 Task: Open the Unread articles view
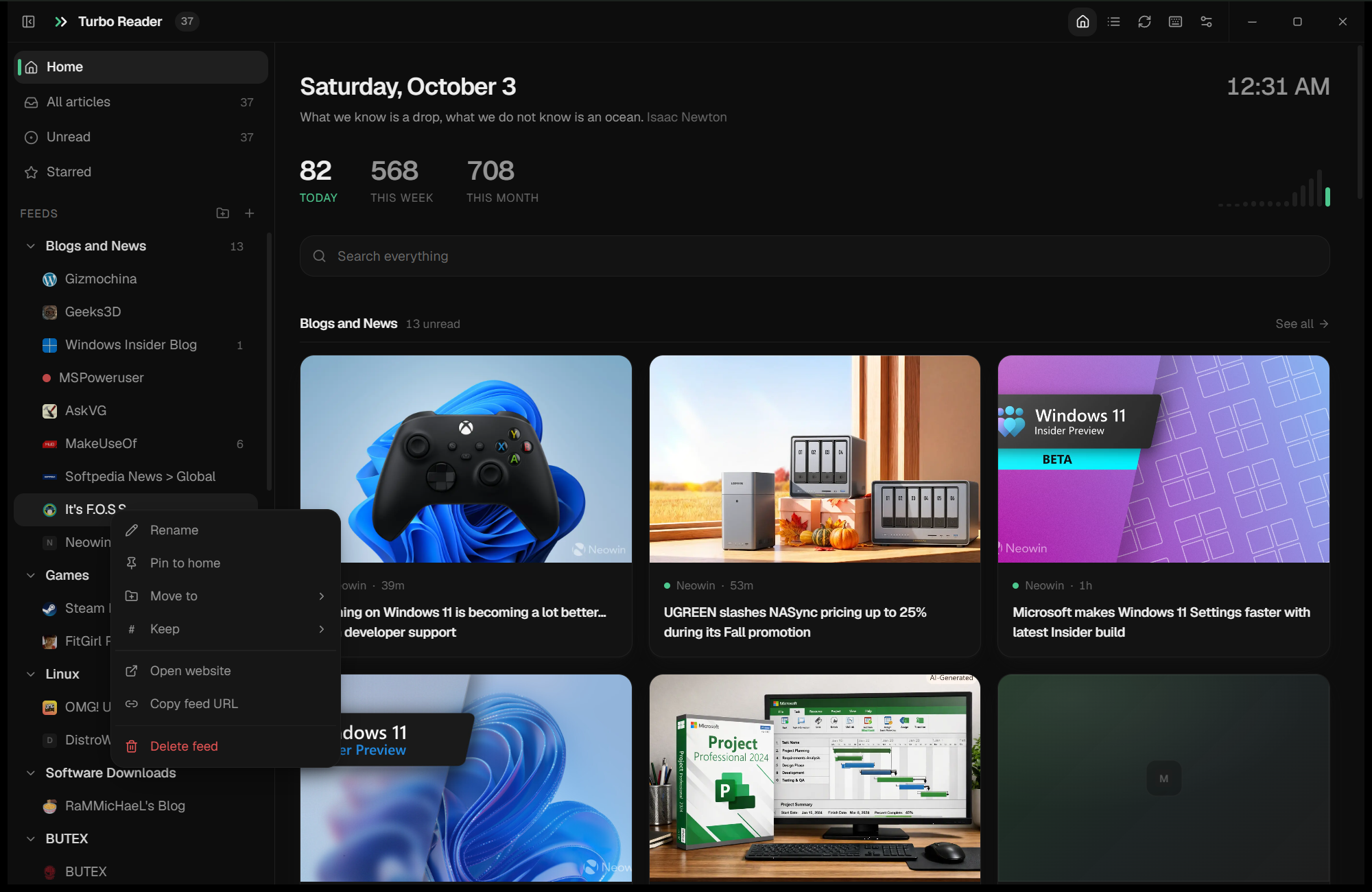[x=141, y=137]
